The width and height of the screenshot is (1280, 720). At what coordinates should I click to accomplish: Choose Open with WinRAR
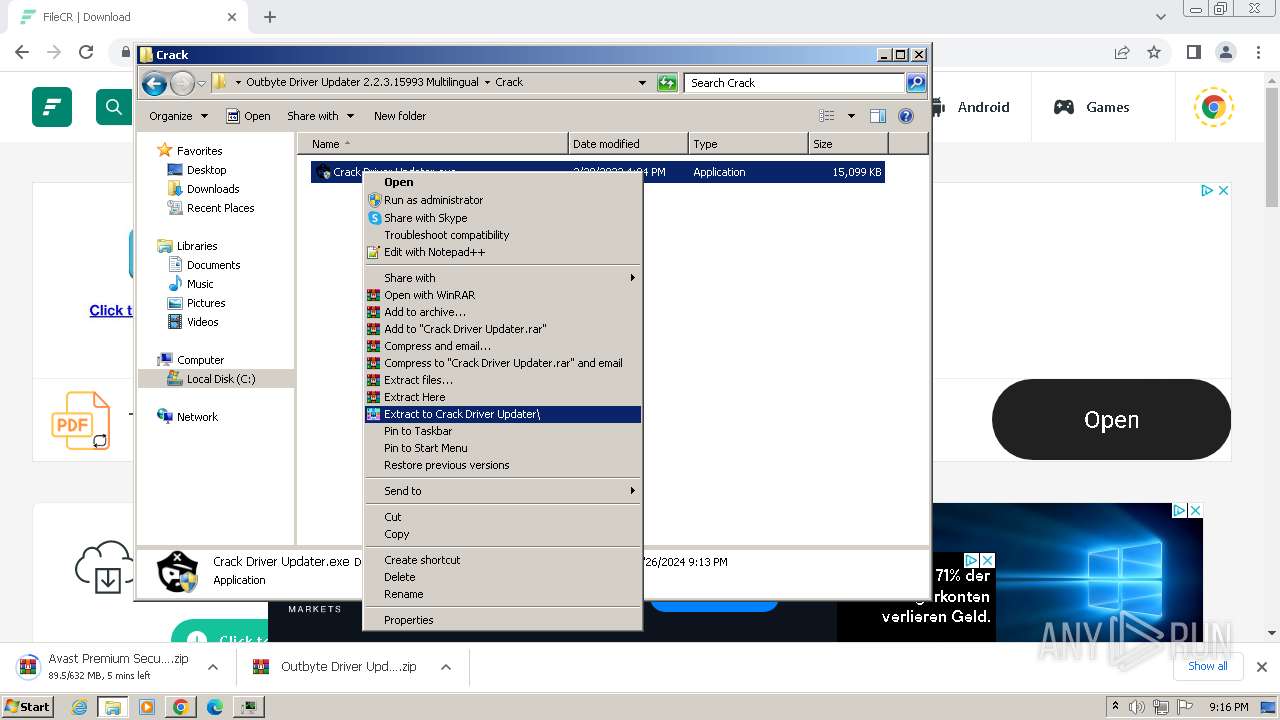tap(503, 295)
